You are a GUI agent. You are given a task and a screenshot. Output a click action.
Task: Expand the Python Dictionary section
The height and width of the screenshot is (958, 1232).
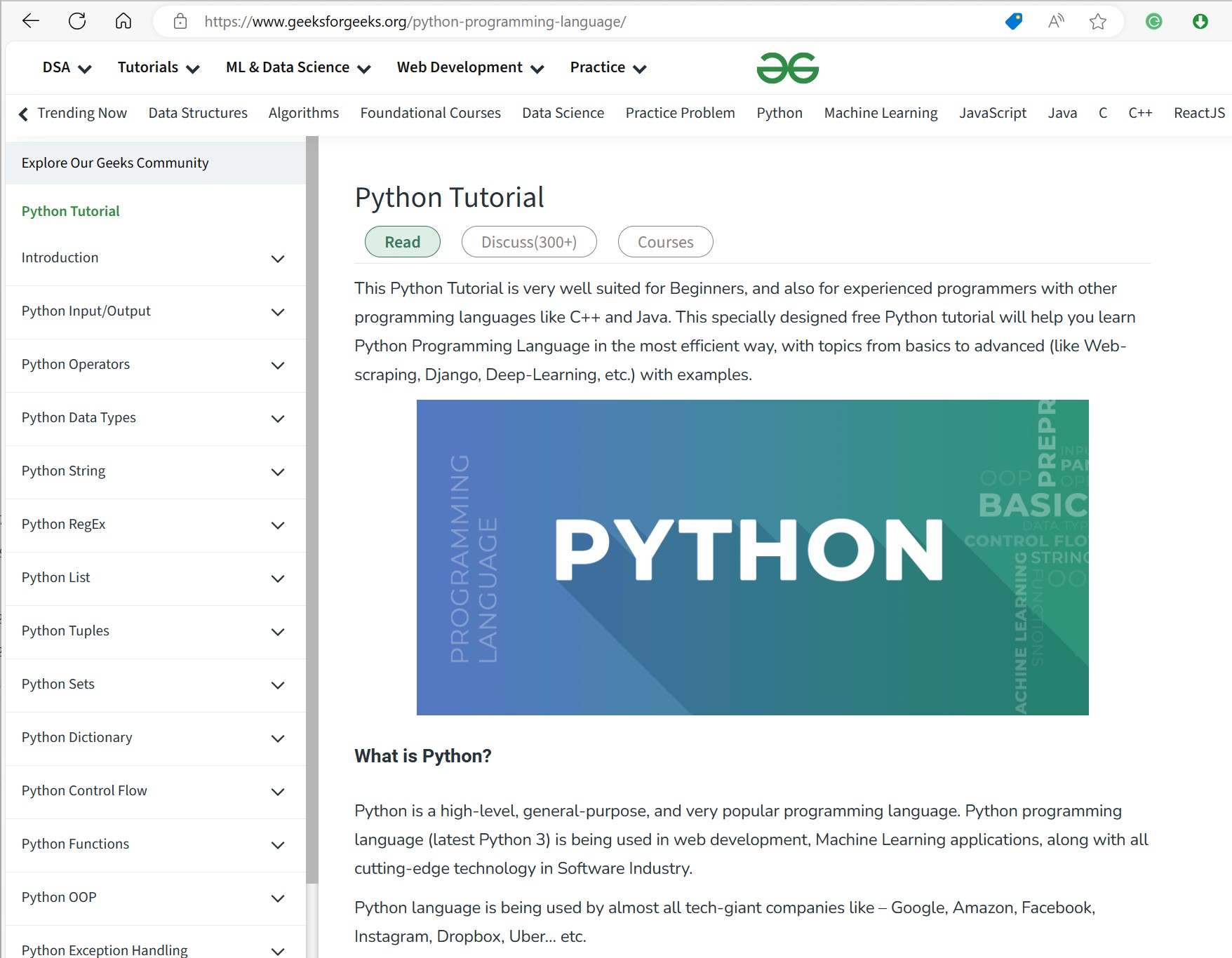point(155,738)
